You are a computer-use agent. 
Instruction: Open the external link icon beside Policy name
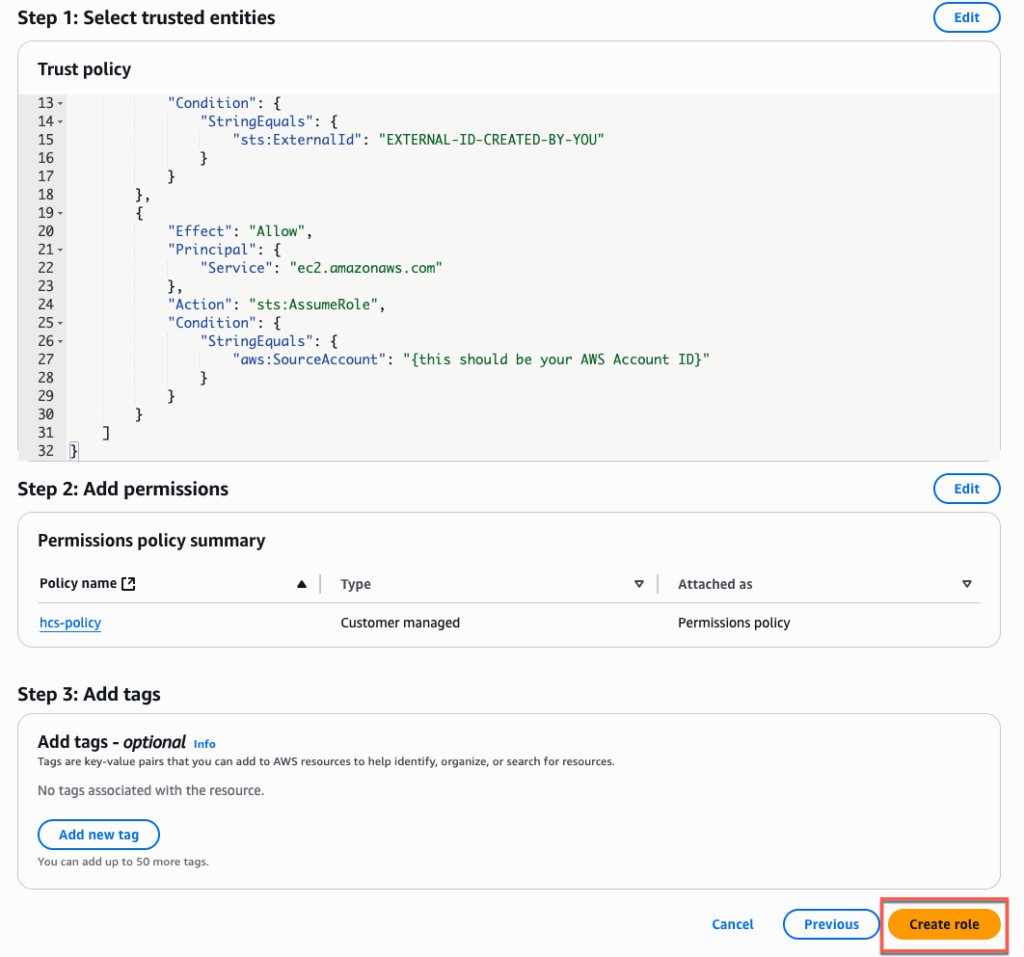pos(127,584)
